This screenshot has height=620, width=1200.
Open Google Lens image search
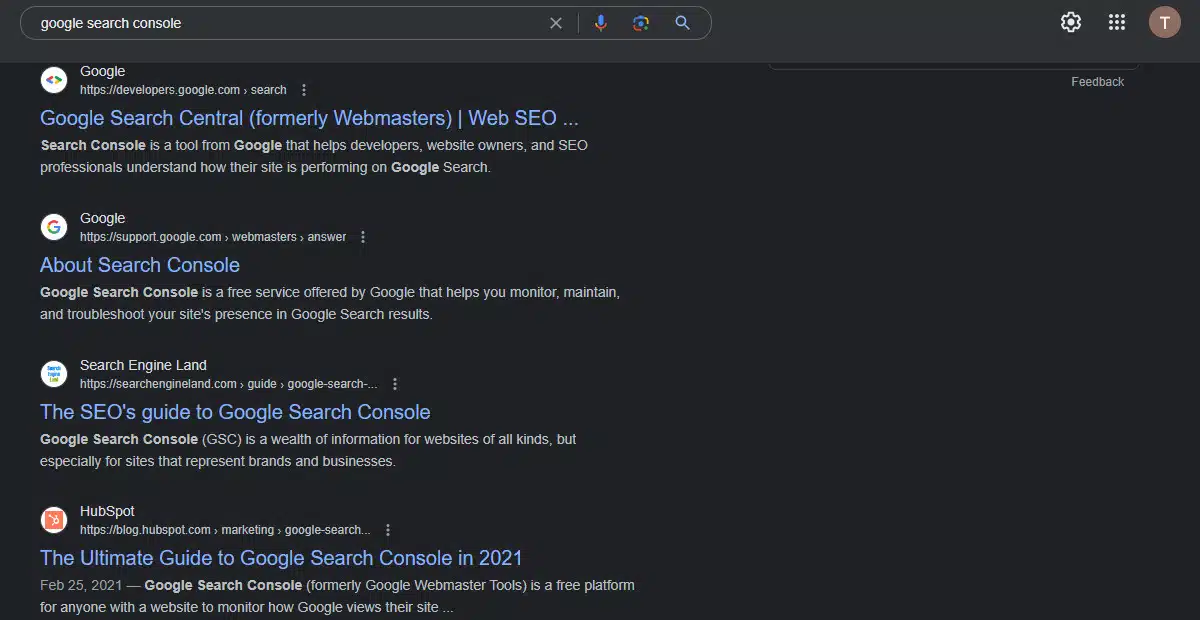click(641, 23)
